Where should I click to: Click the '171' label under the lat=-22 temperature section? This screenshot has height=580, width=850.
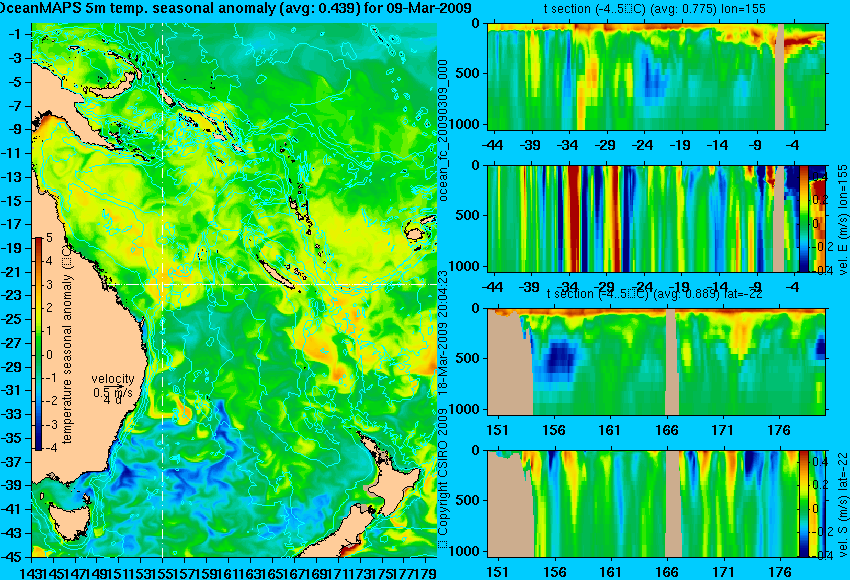pos(723,430)
